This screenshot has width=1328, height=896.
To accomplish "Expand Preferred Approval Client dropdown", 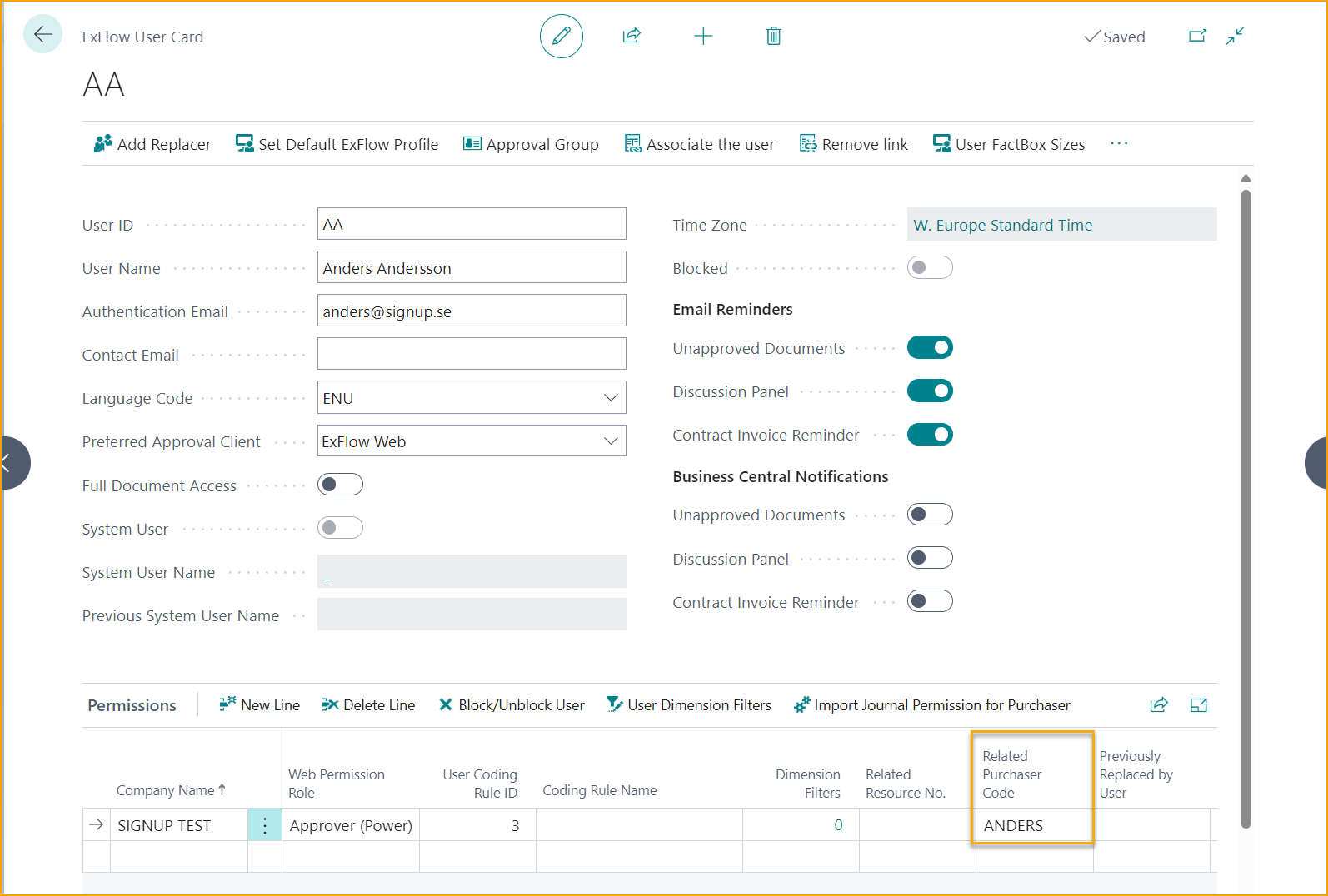I will click(610, 441).
